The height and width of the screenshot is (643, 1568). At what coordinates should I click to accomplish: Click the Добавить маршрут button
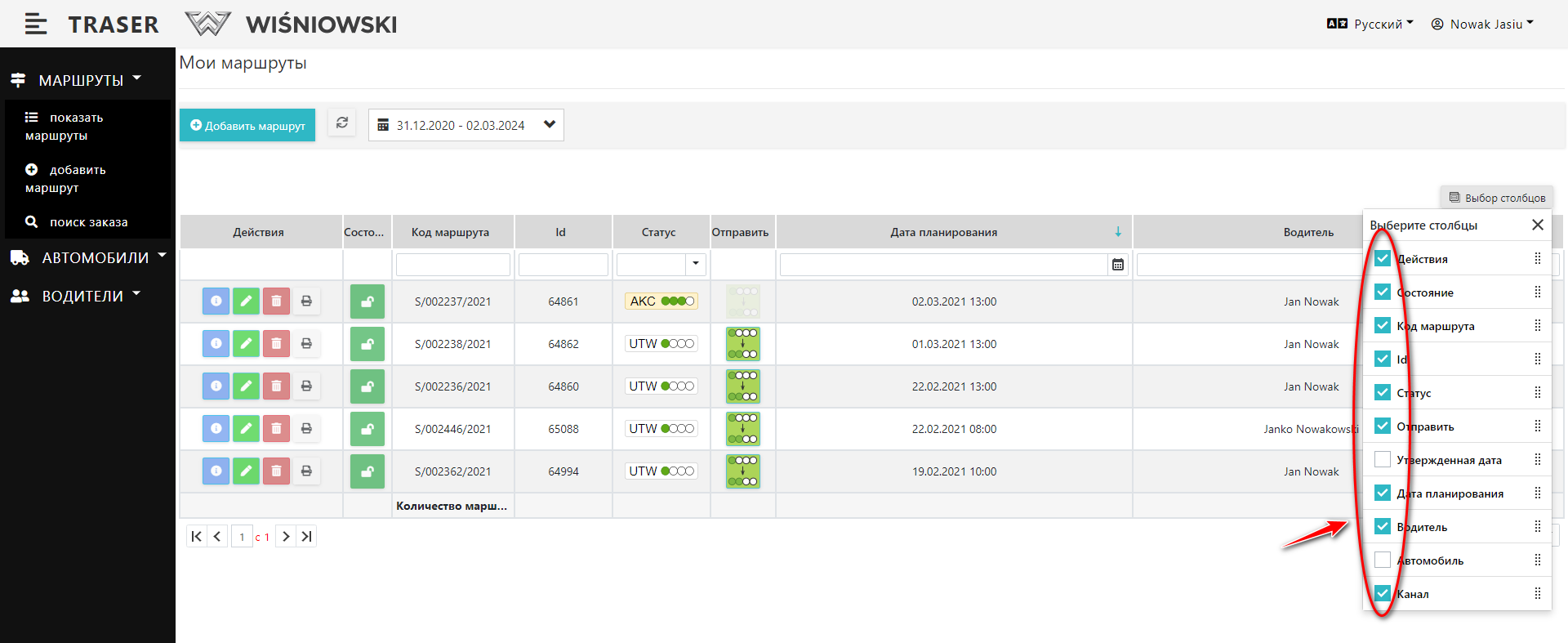247,126
